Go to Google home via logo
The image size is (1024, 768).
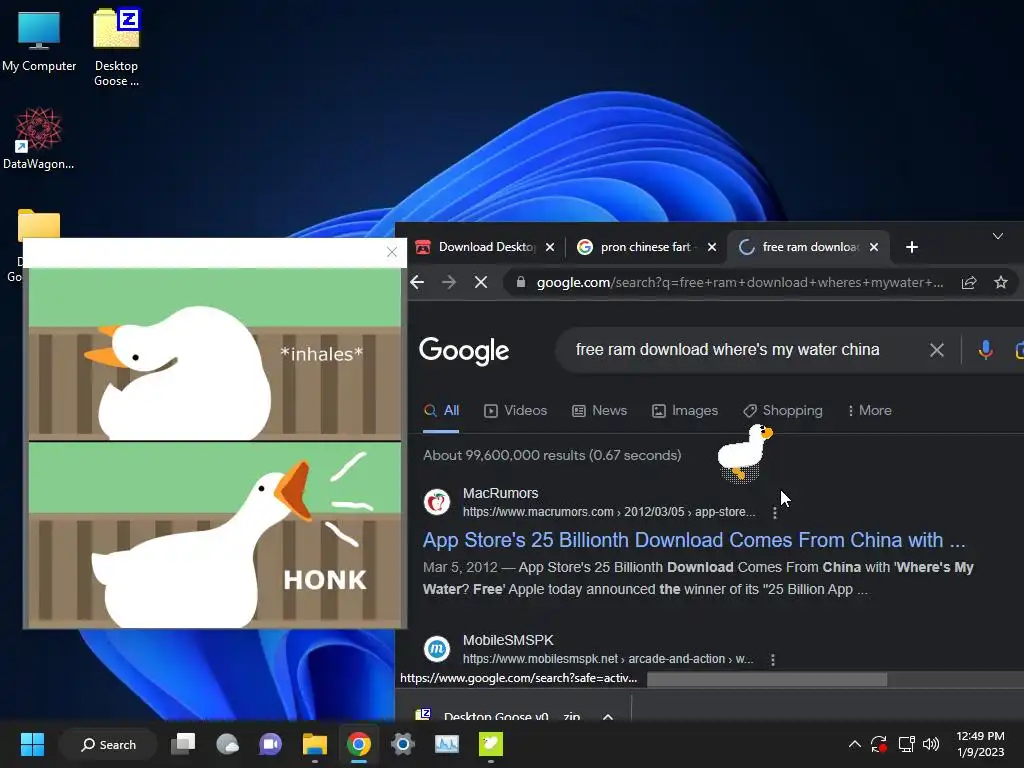464,351
